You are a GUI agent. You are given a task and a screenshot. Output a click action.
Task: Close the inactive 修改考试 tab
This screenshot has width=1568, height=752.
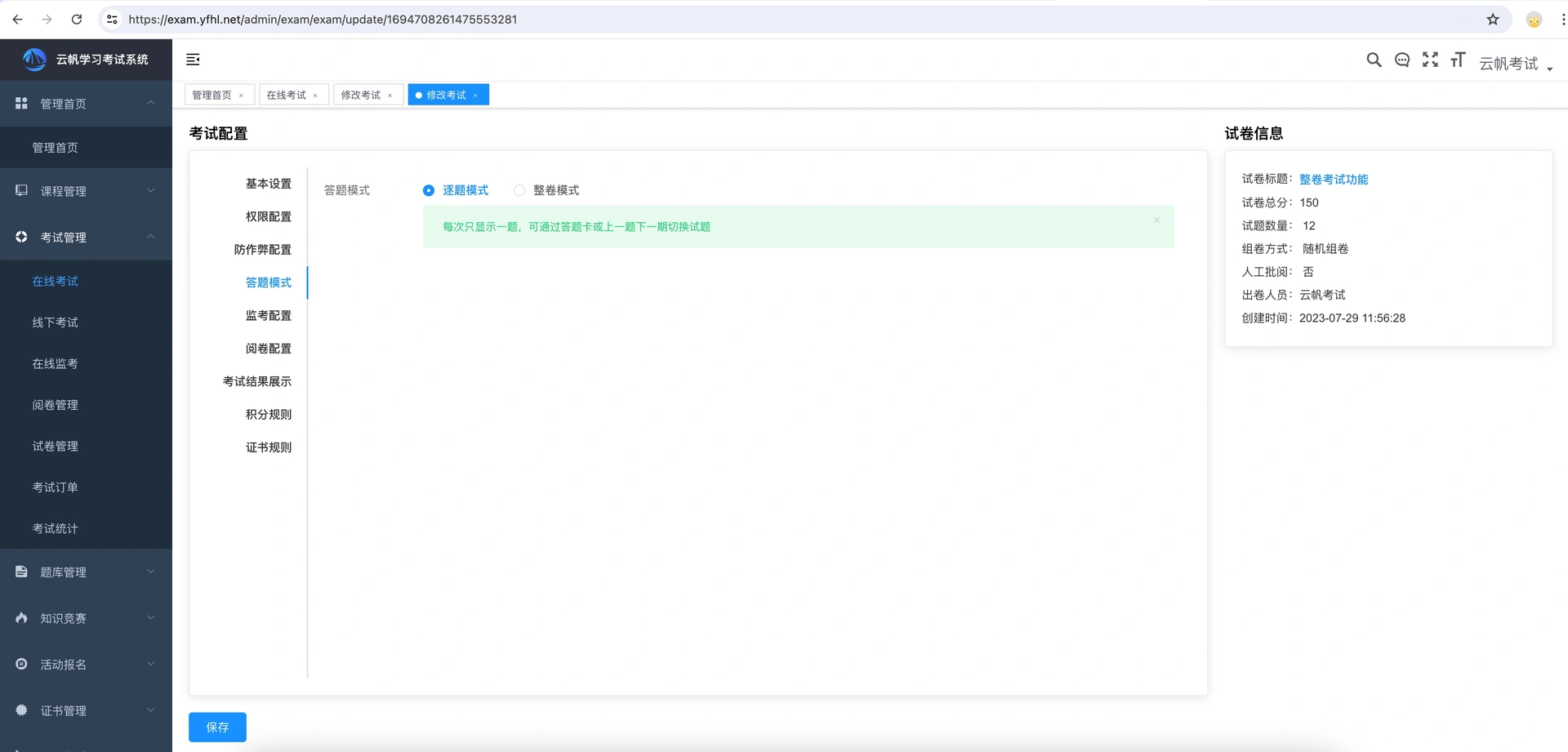(390, 96)
